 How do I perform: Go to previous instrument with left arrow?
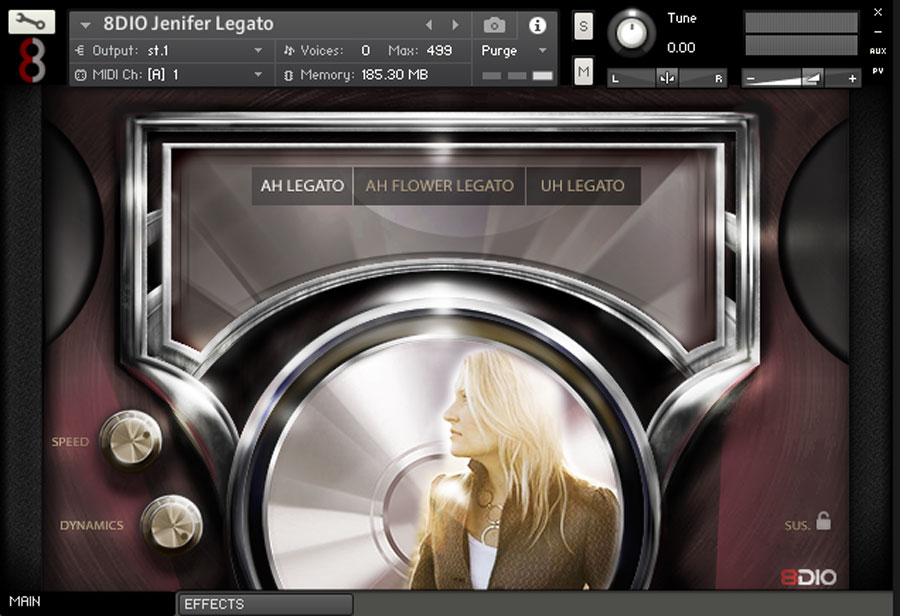click(429, 25)
